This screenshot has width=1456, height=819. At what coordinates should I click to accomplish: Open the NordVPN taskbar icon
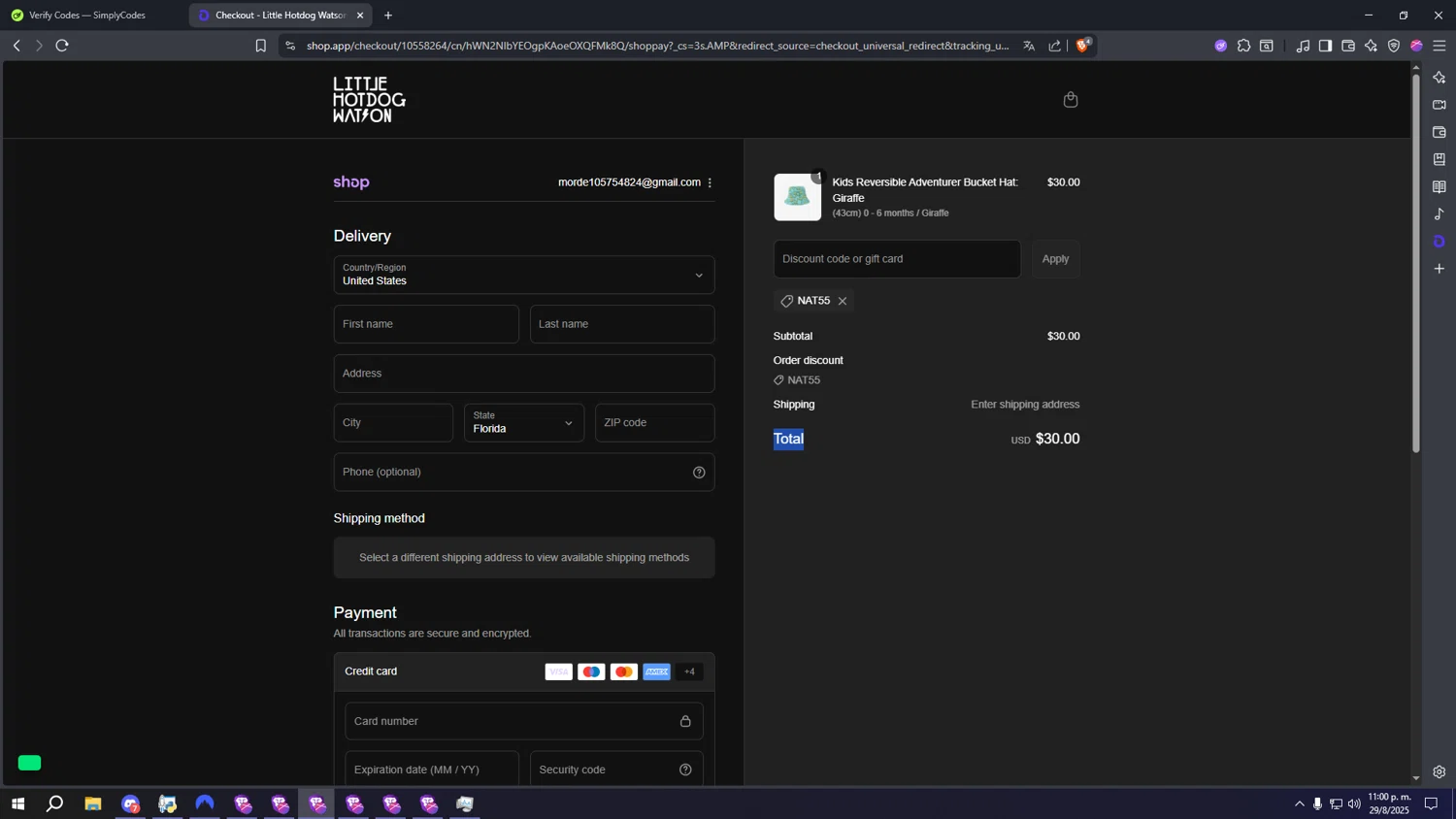coord(205,803)
